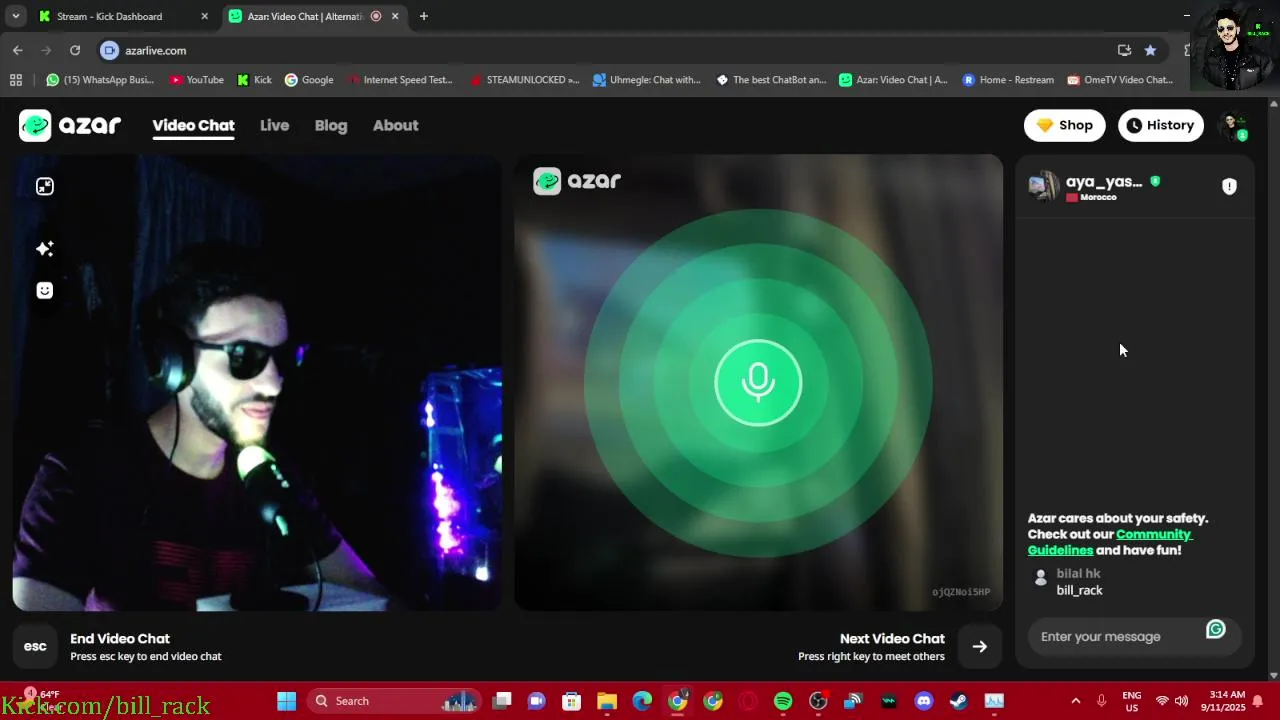Select the Video Chat tab
The height and width of the screenshot is (720, 1280).
pos(193,125)
